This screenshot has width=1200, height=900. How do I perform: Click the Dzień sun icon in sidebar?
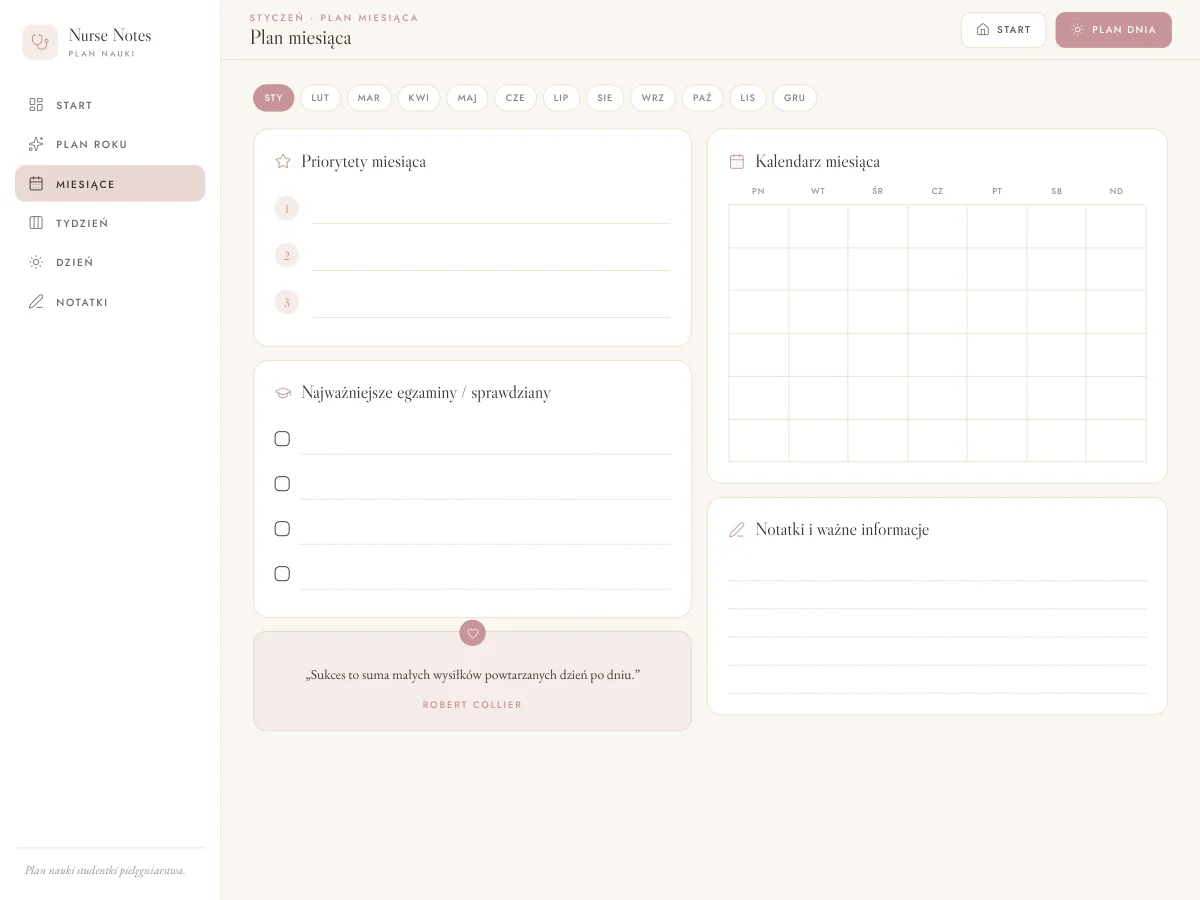click(36, 262)
